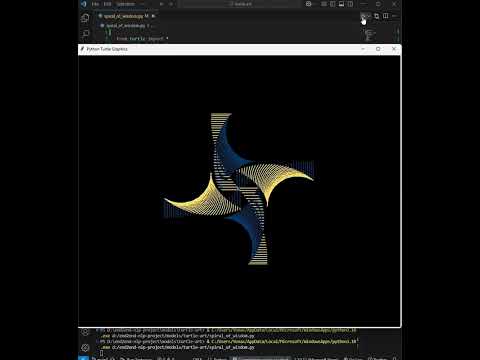The height and width of the screenshot is (360, 480).
Task: Click the code minimap
Action: tap(369, 35)
